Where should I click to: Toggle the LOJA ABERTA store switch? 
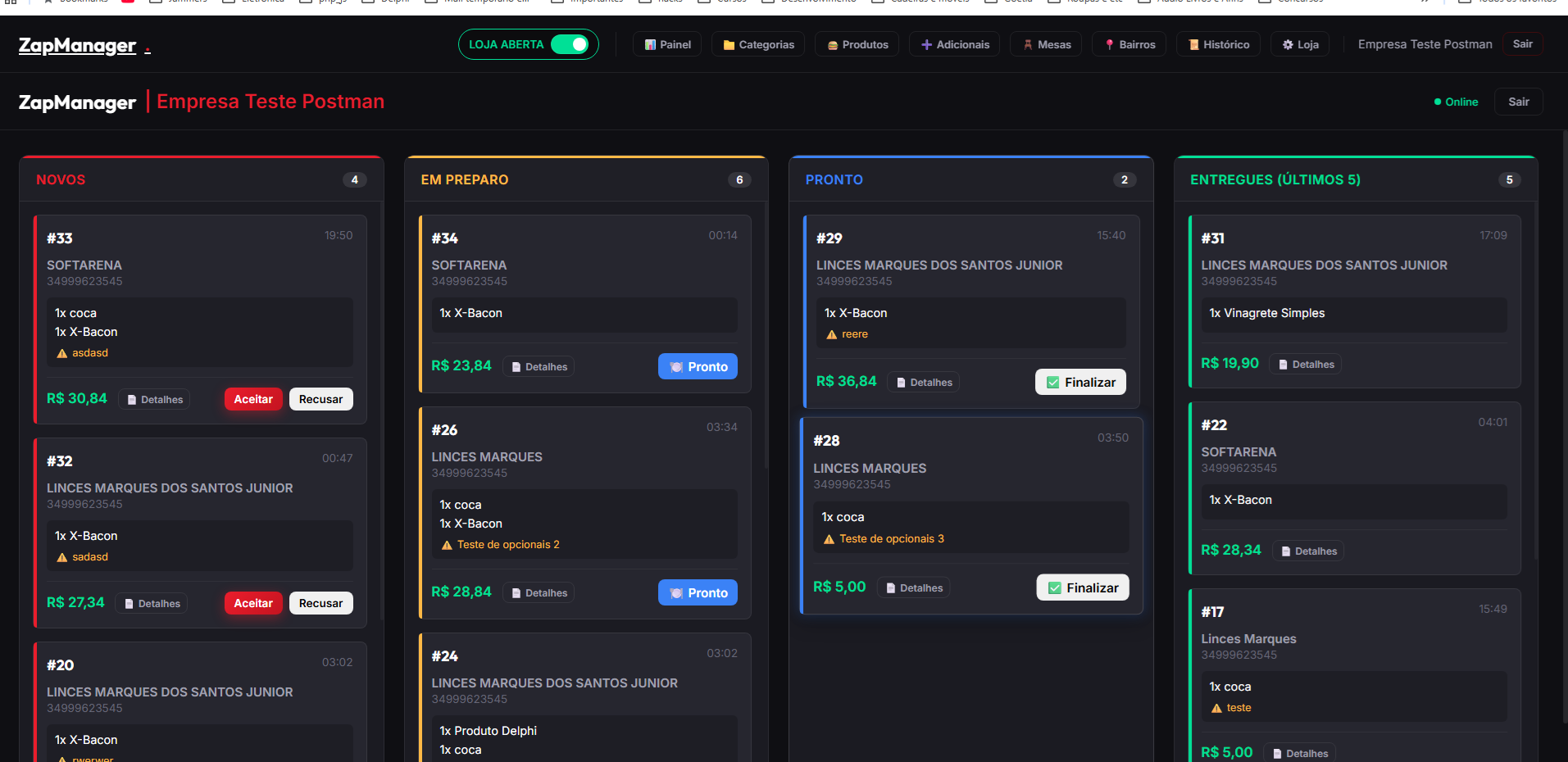(x=570, y=44)
